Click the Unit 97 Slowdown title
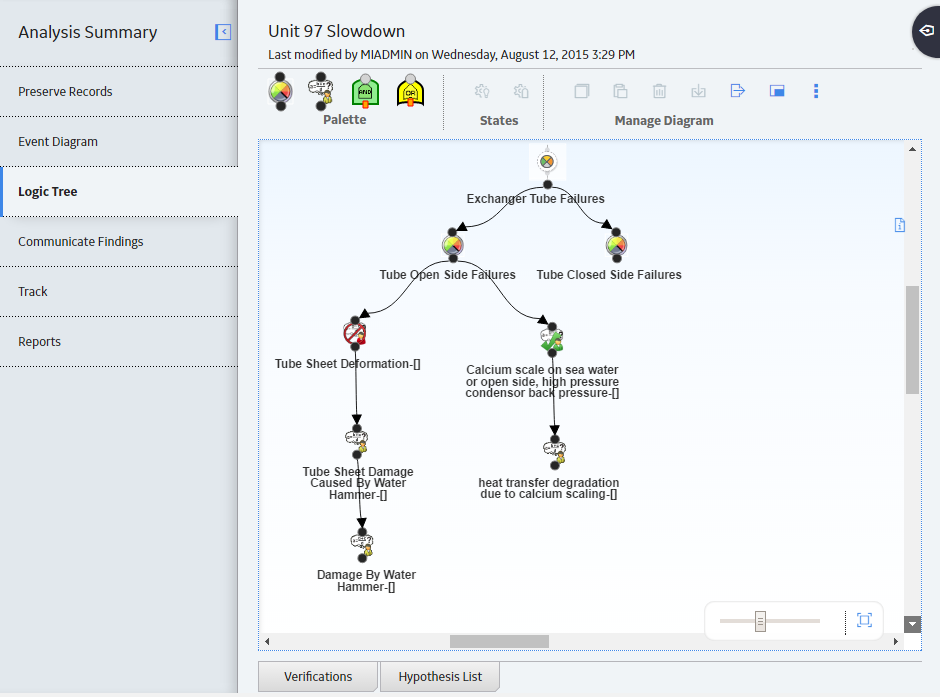940x697 pixels. point(336,31)
